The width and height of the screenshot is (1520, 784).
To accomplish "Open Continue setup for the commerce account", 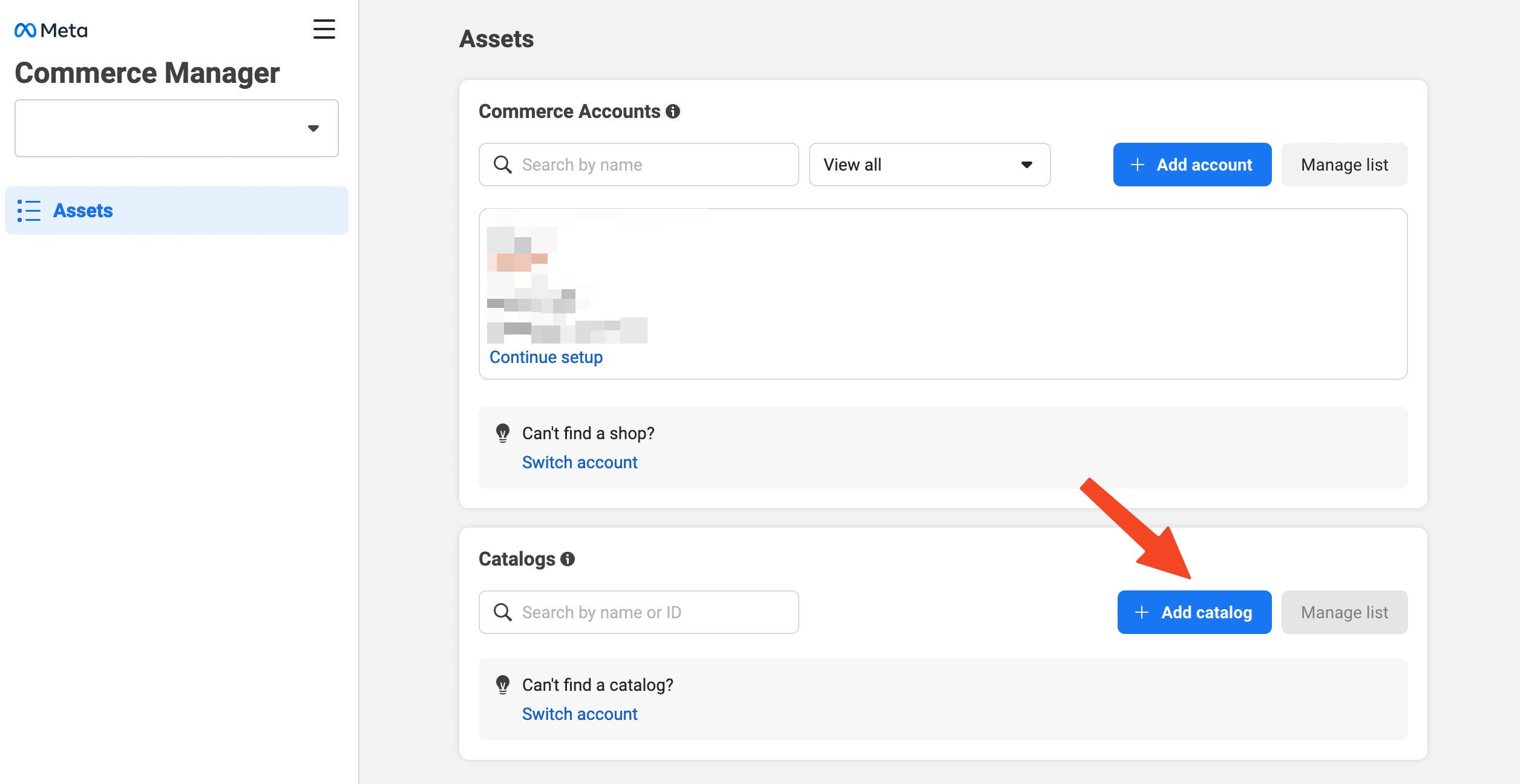I will click(545, 357).
